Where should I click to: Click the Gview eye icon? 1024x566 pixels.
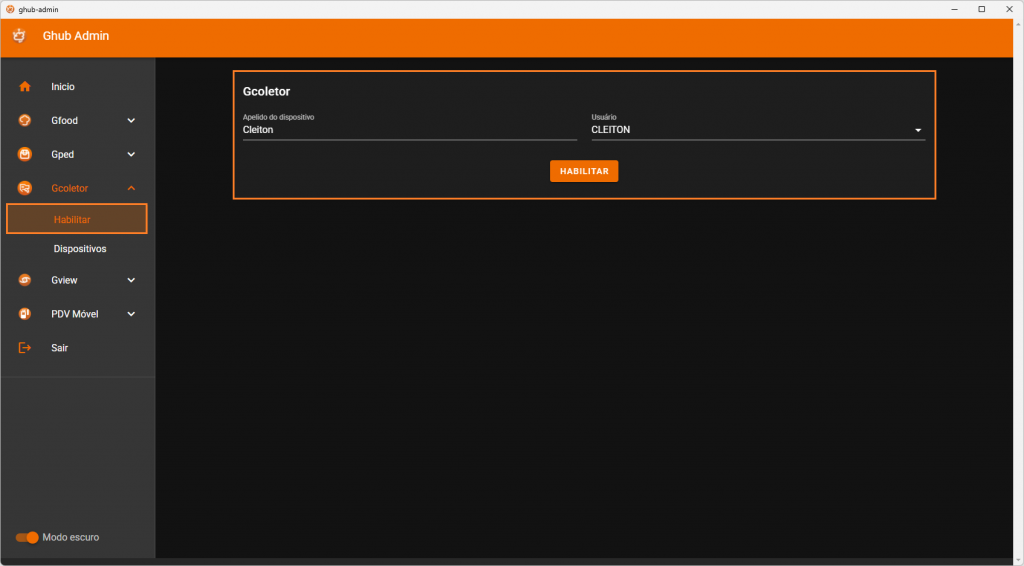click(25, 280)
